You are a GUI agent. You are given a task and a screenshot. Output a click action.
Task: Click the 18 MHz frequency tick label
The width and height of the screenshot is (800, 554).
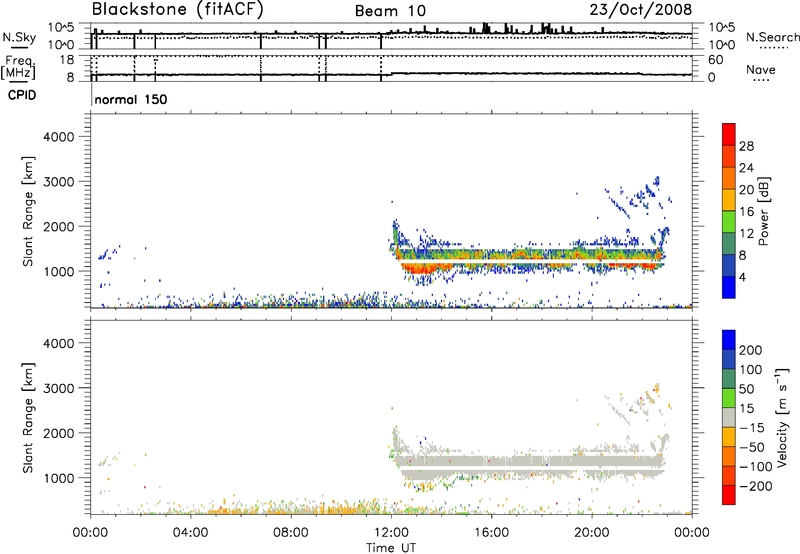tap(67, 60)
